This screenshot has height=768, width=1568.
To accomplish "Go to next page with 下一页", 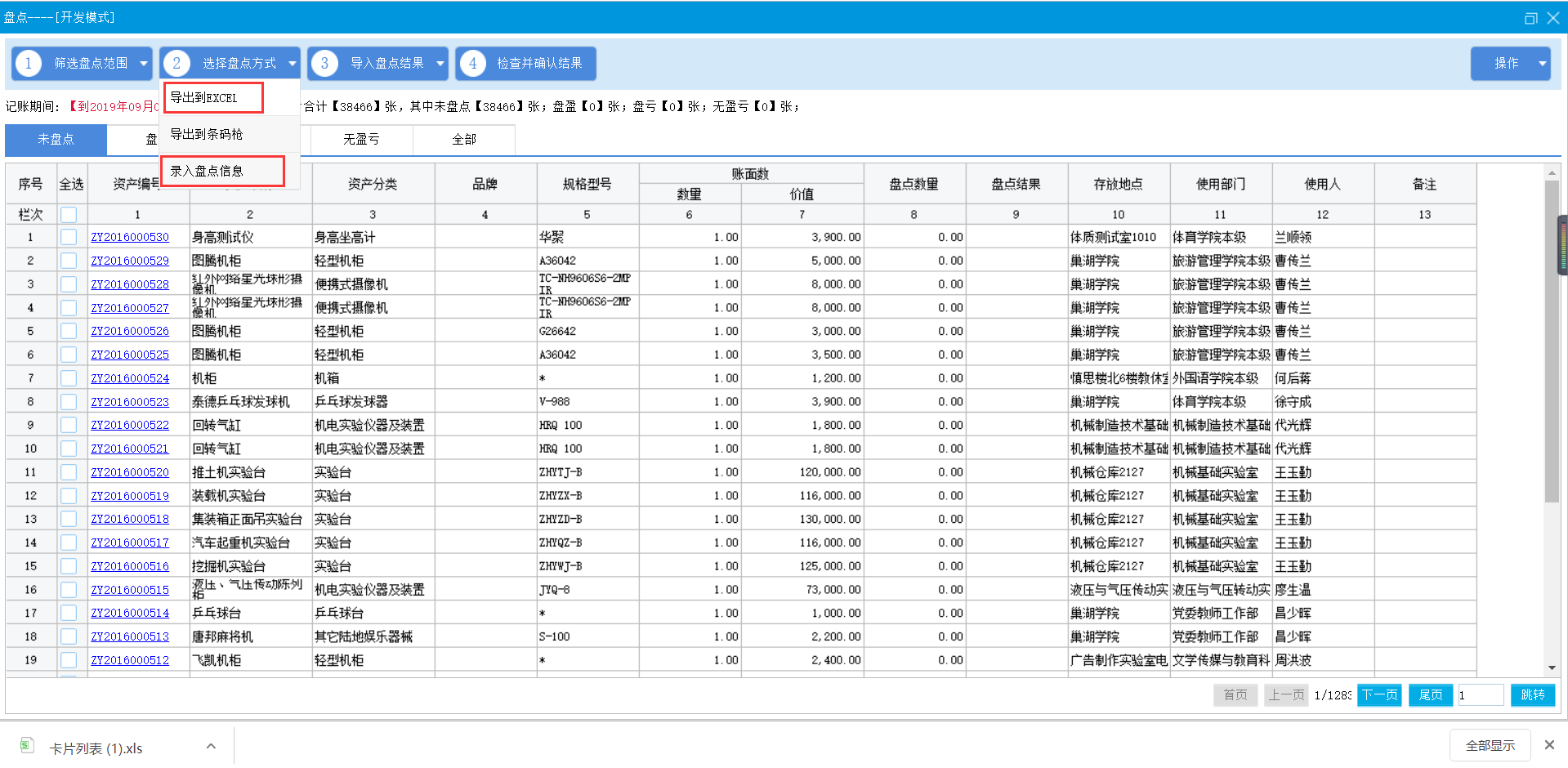I will coord(1378,694).
